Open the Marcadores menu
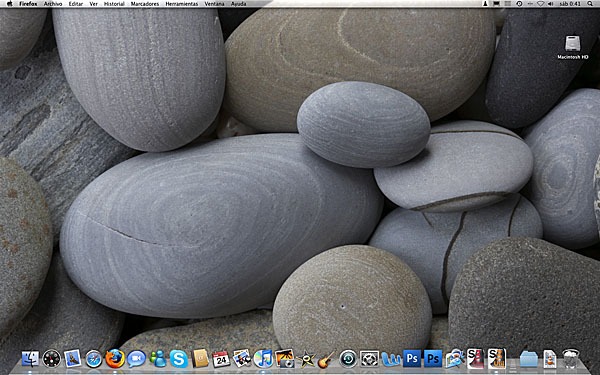 pos(145,4)
